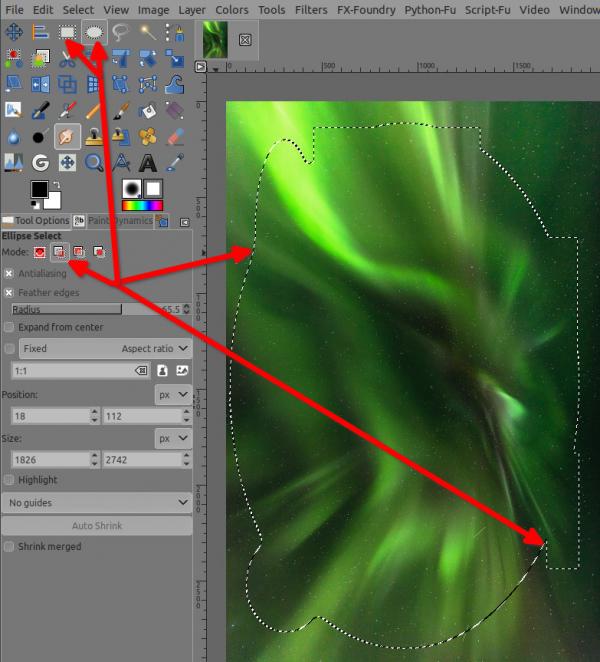Select the Ellipse Select tool
The image size is (600, 662).
coord(94,32)
